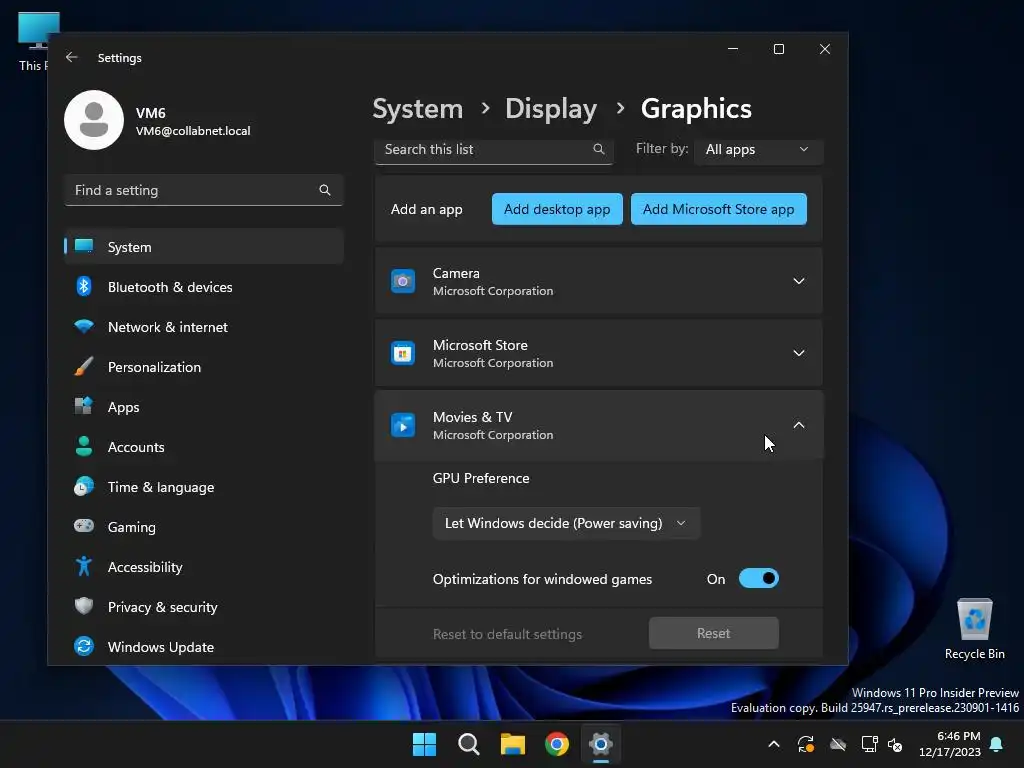Click the Microsoft Store app icon
The image size is (1024, 768).
(403, 353)
